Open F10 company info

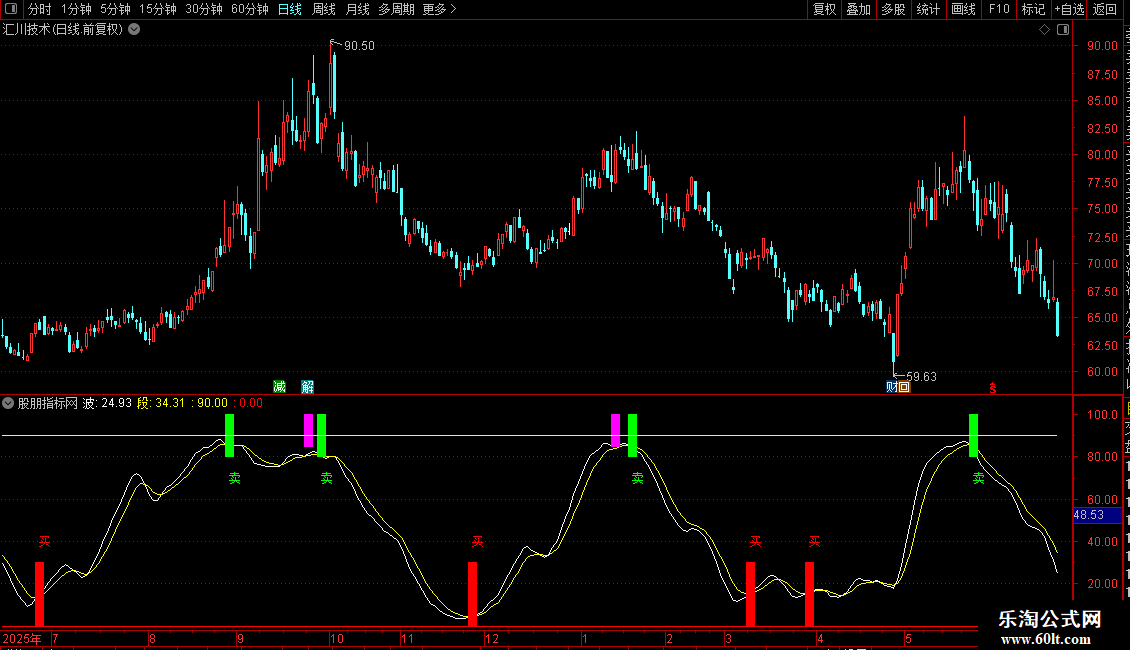[999, 9]
